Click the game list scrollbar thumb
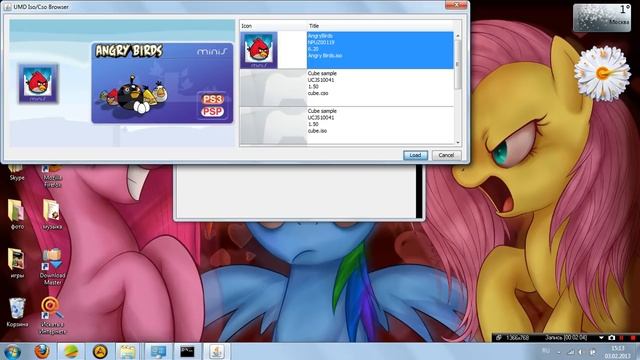 tap(458, 64)
